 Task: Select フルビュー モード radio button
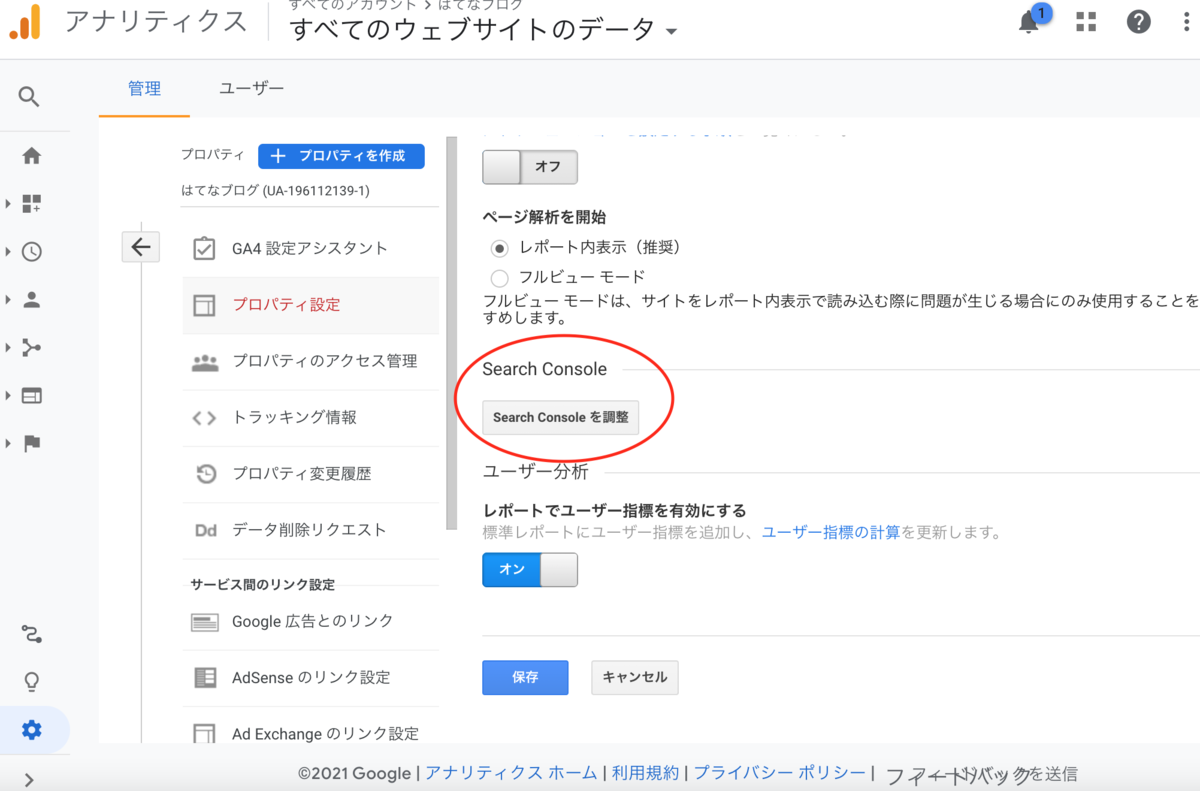point(500,277)
